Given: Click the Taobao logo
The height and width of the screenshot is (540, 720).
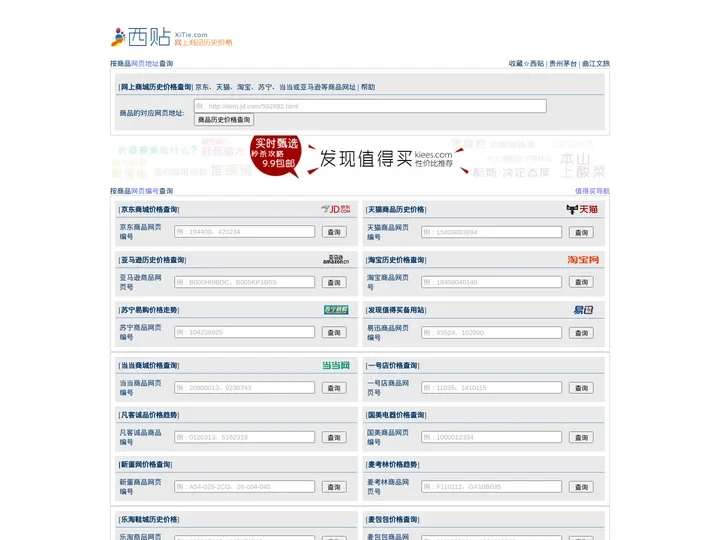Looking at the screenshot, I should (x=583, y=259).
